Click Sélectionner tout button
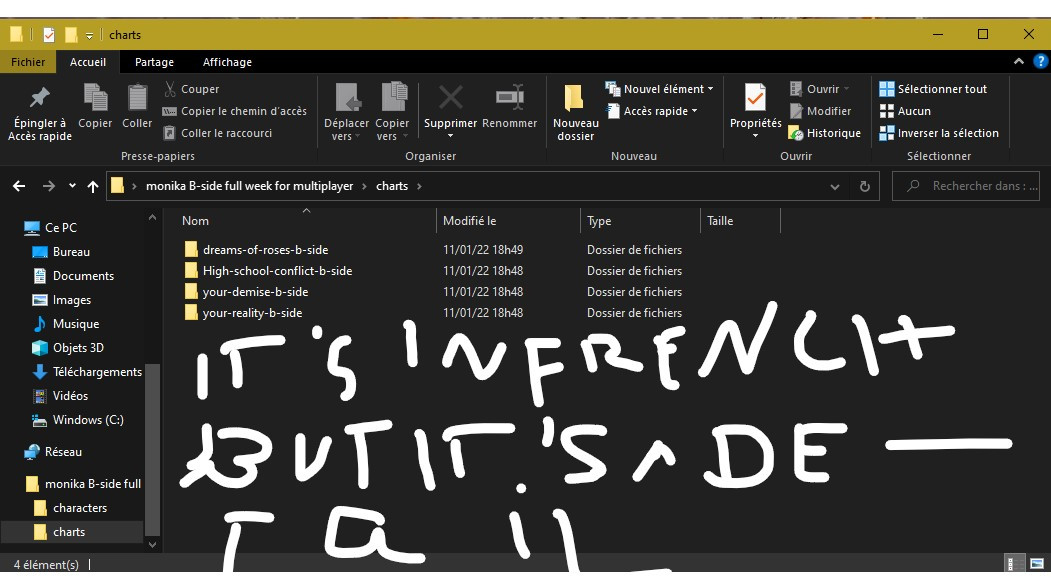Screen dimensions: 1051x585 933,89
